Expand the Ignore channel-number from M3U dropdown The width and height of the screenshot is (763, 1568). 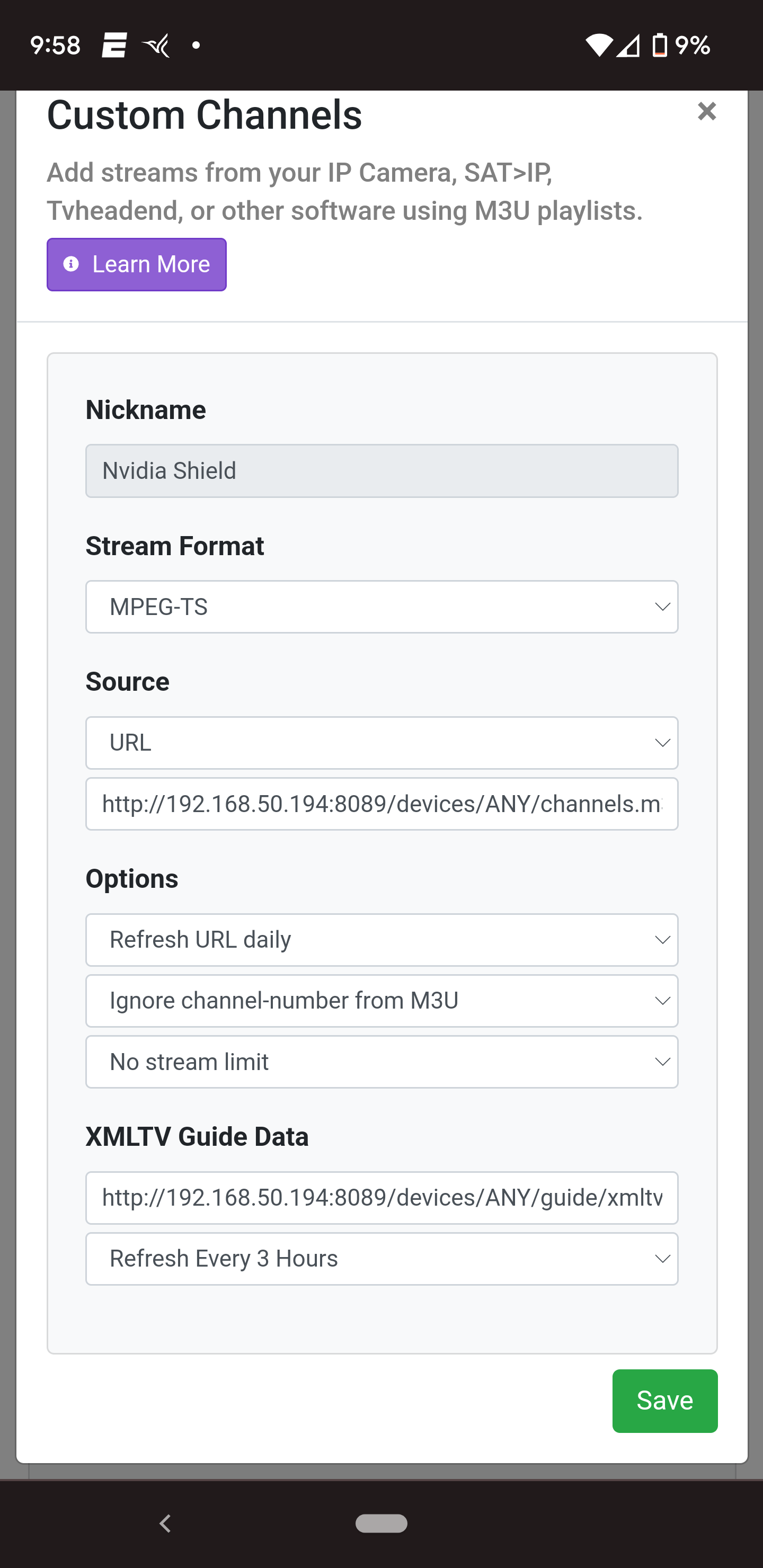click(381, 1001)
